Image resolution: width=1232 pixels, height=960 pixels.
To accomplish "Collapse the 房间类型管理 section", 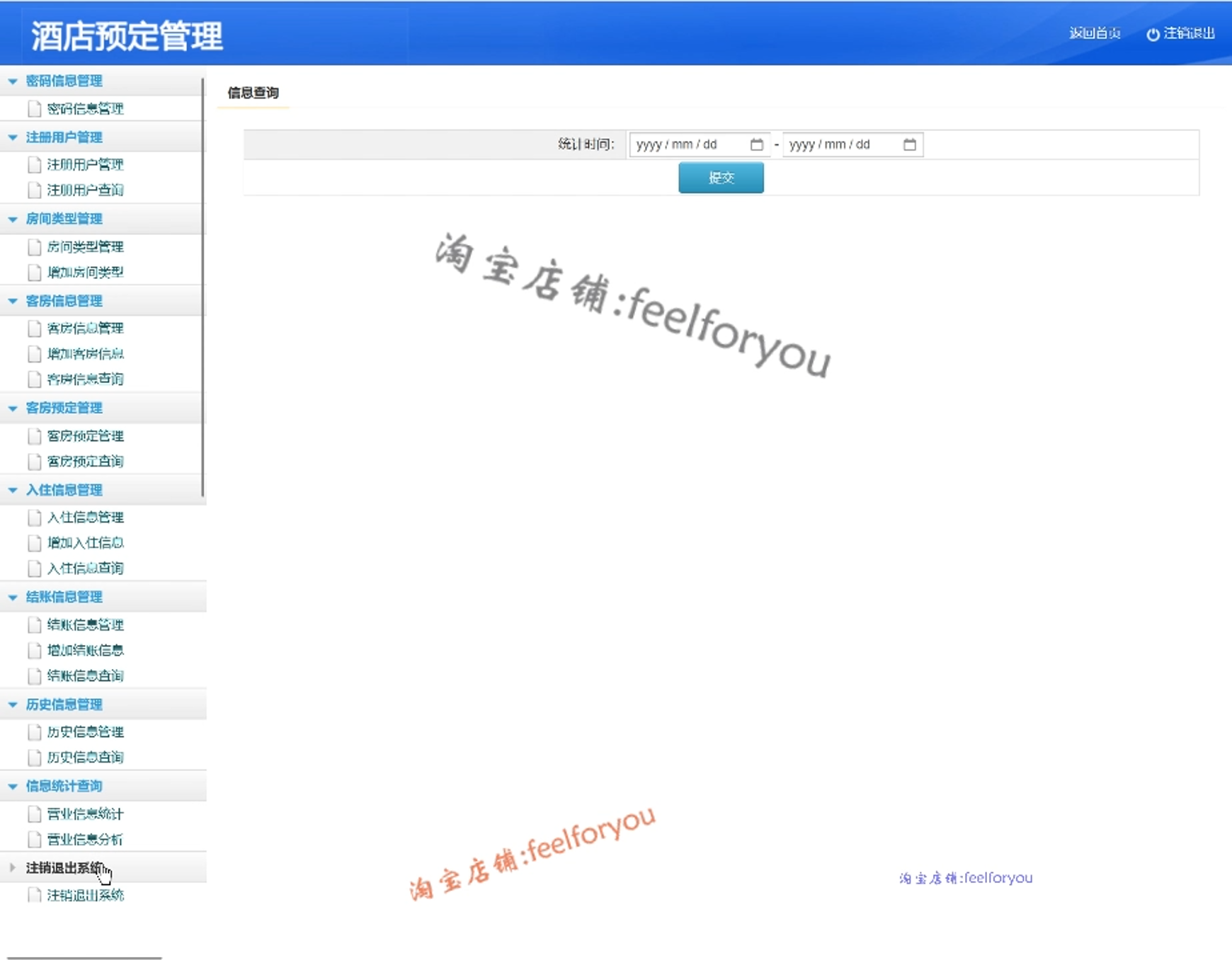I will [12, 219].
